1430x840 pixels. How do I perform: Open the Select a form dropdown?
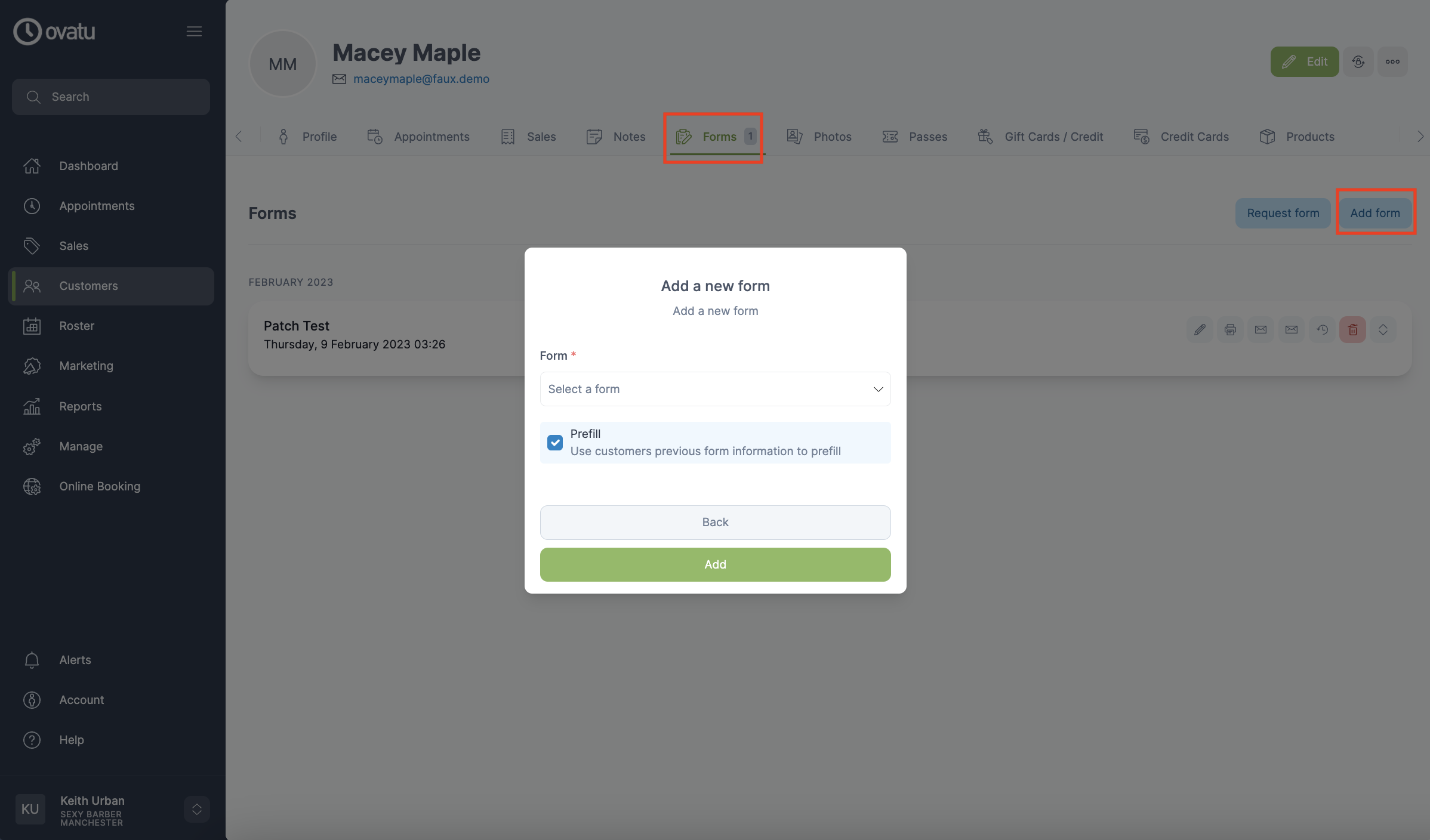pos(714,388)
